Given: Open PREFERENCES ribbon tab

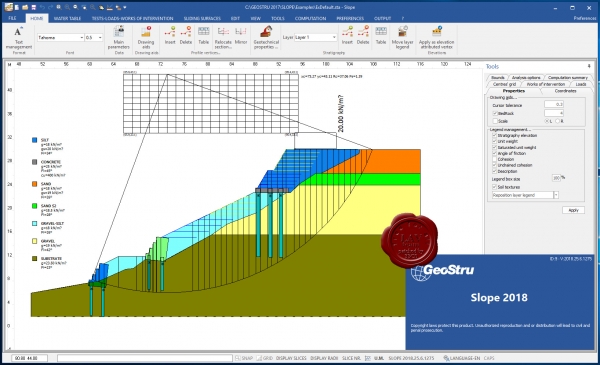Looking at the screenshot, I should (x=350, y=18).
